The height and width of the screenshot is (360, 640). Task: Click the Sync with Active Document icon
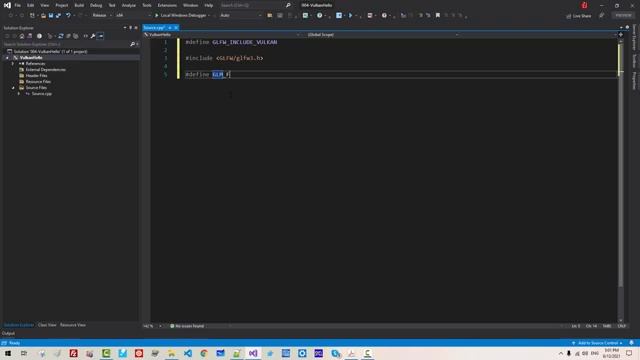[60, 36]
